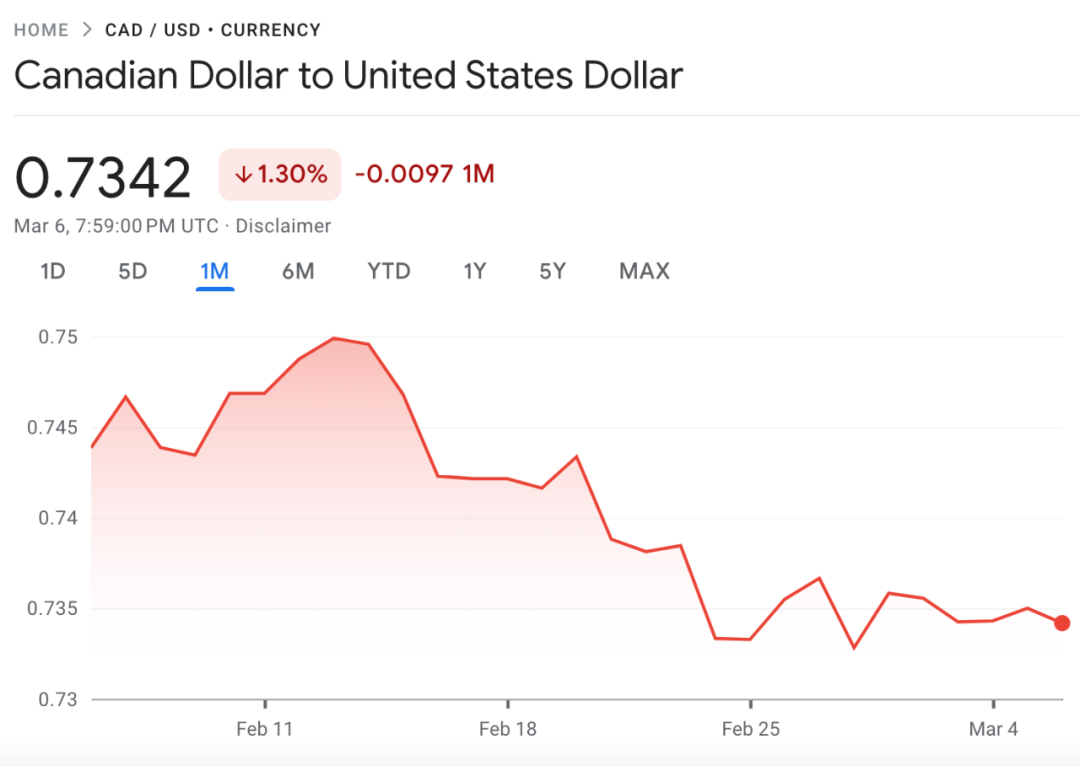
Task: Open the Disclaimer link
Action: [283, 226]
